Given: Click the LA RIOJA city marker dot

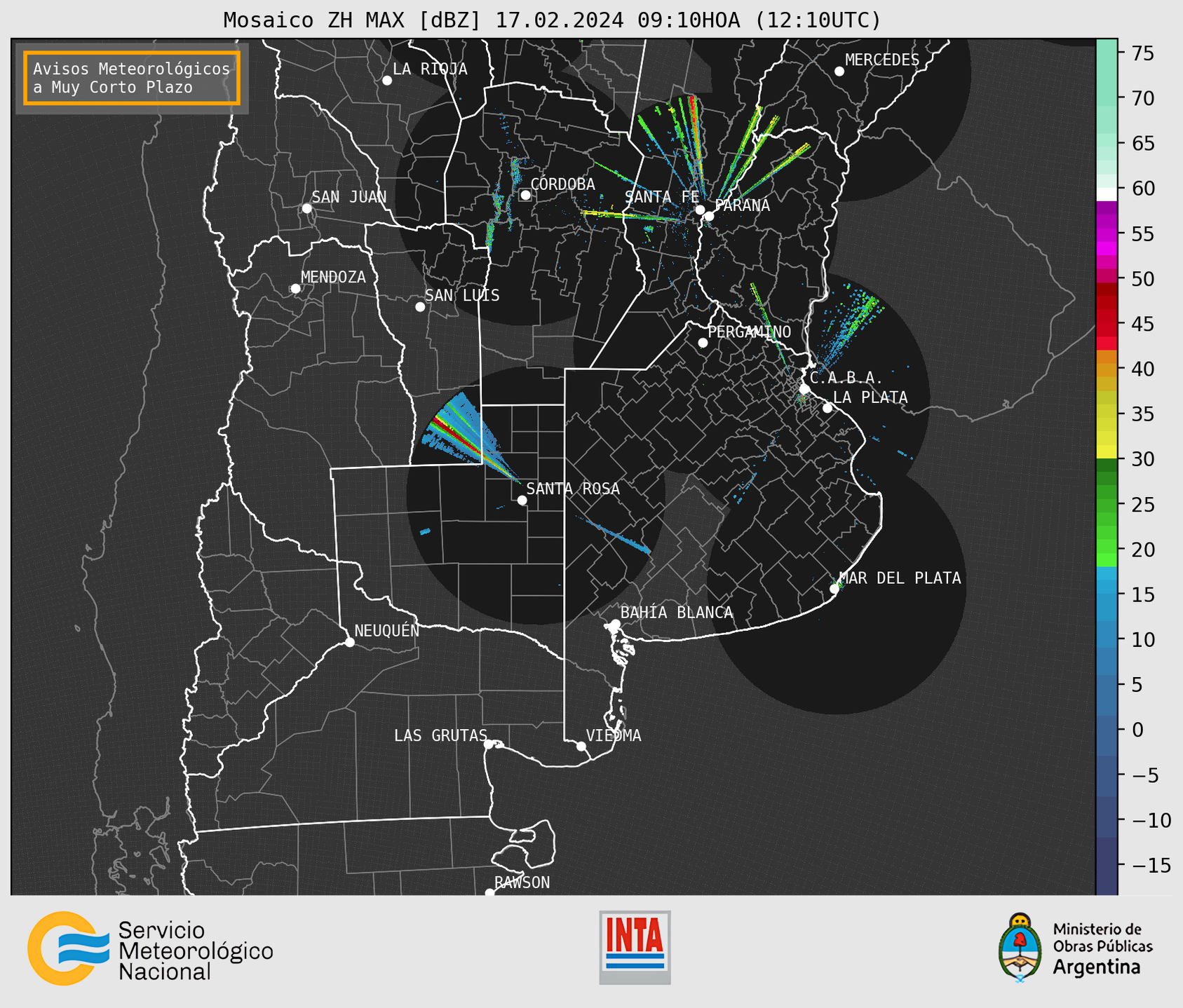Looking at the screenshot, I should pos(387,81).
